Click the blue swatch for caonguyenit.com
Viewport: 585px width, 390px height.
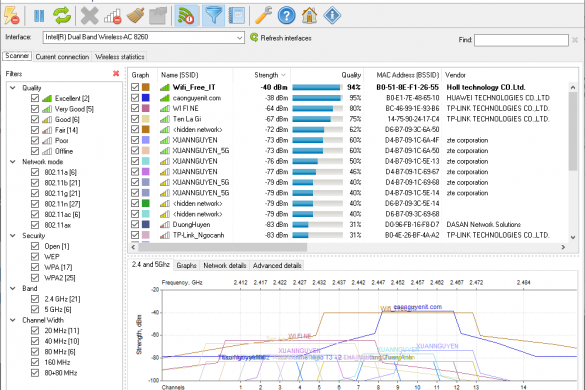pos(146,98)
